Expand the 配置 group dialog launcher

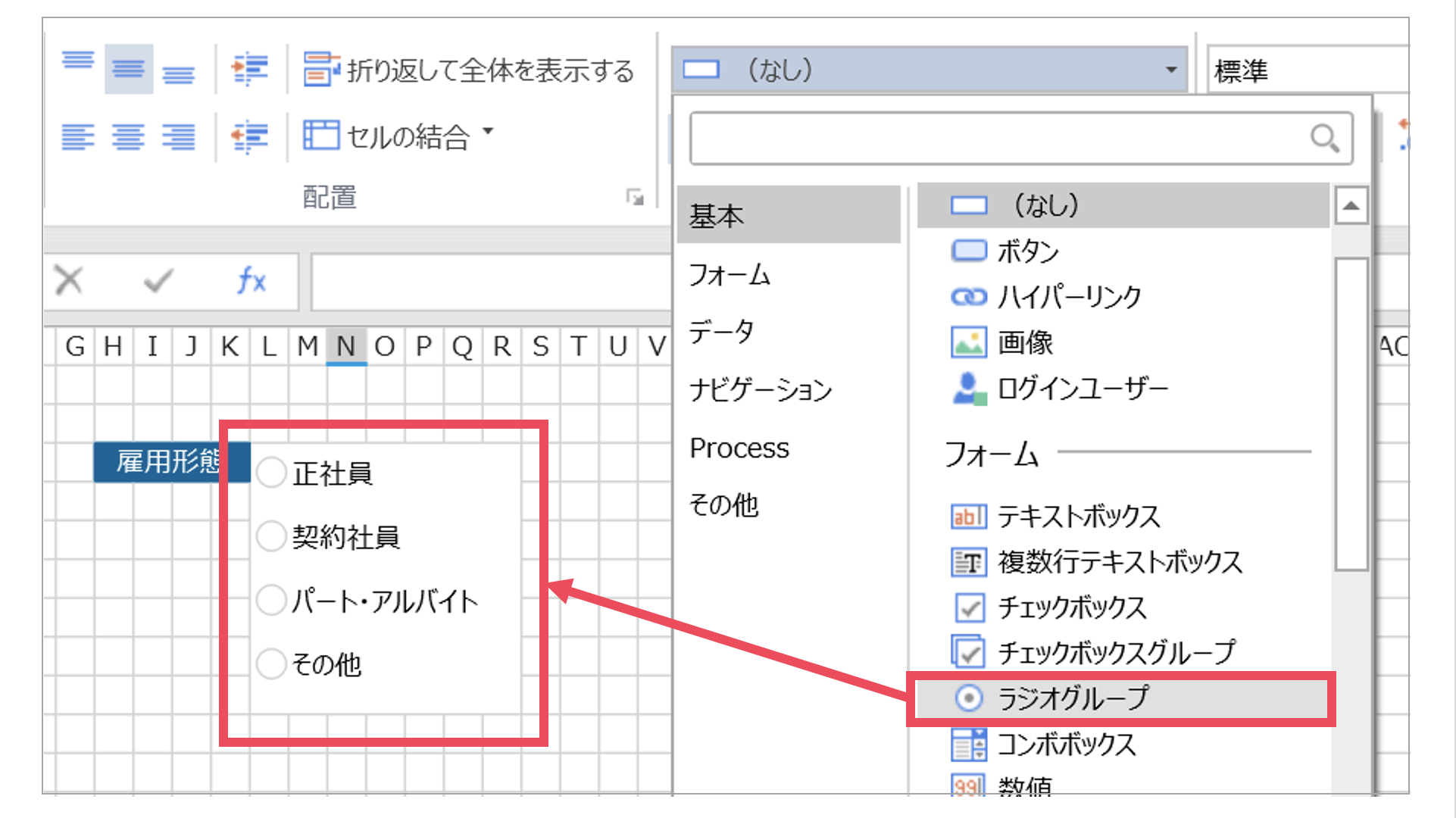[x=635, y=198]
